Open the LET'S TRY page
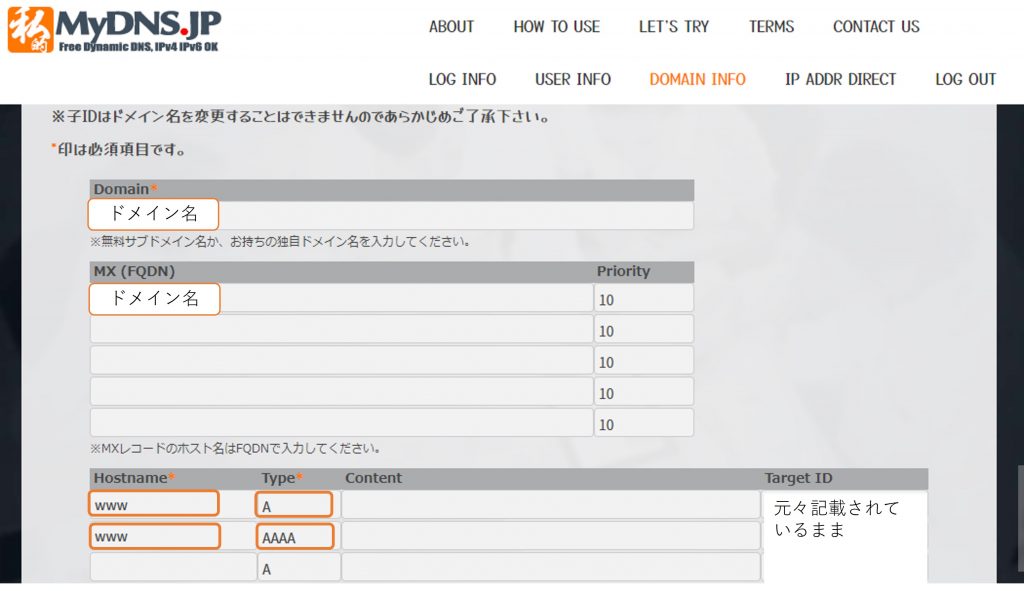This screenshot has height=591, width=1024. [x=674, y=27]
